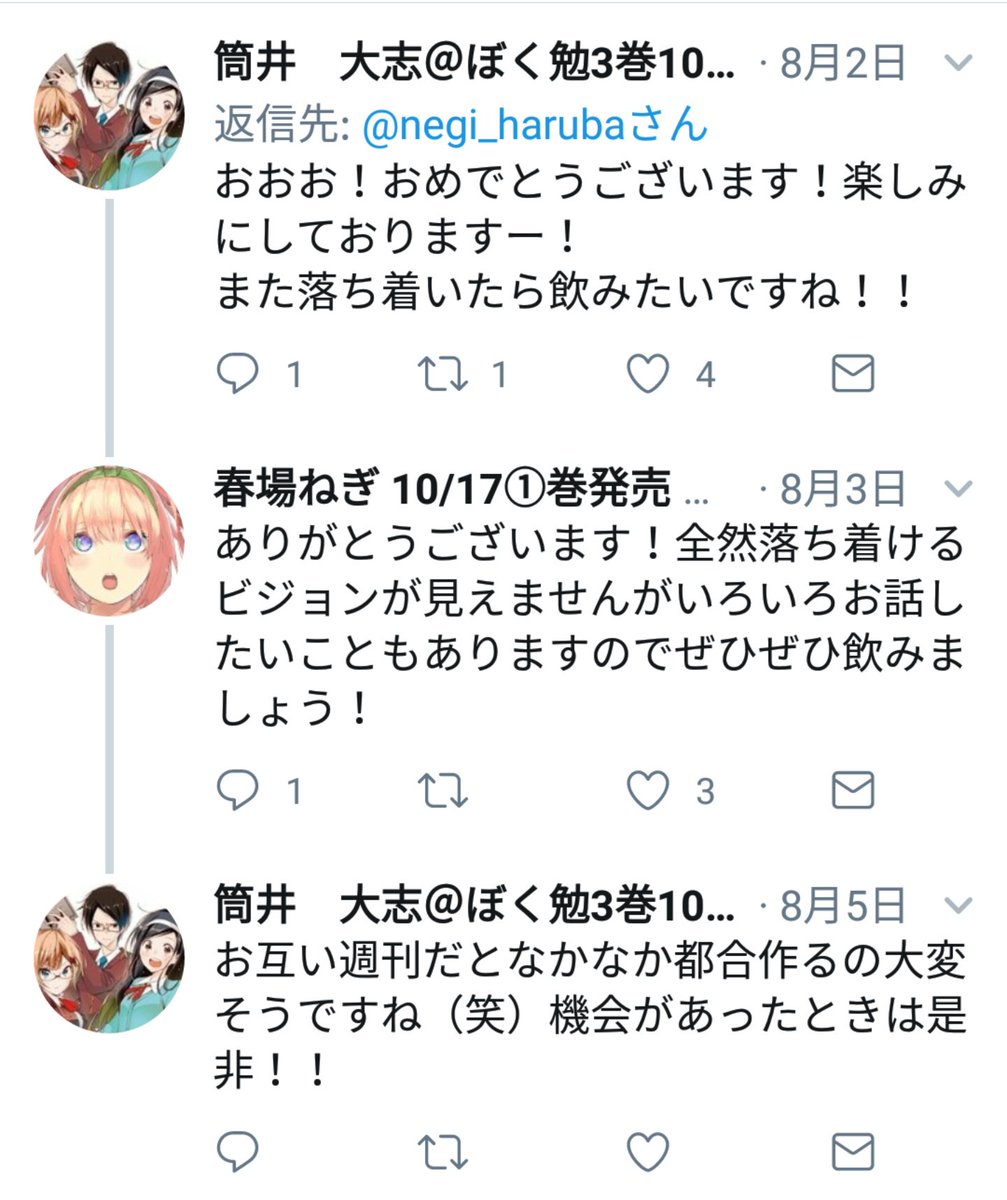Reply to 春場ねぎ's August 3 tweet
The width and height of the screenshot is (1007, 1200).
238,792
